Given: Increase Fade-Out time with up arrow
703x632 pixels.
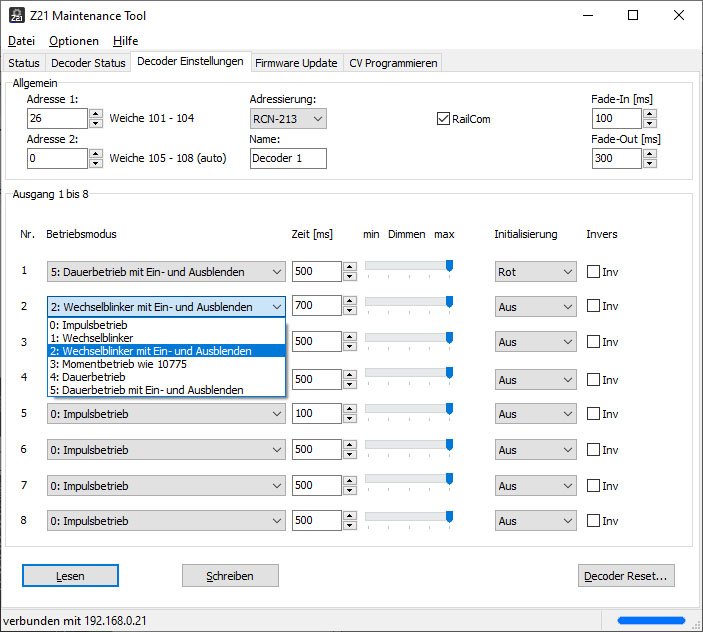Looking at the screenshot, I should pyautogui.click(x=650, y=154).
